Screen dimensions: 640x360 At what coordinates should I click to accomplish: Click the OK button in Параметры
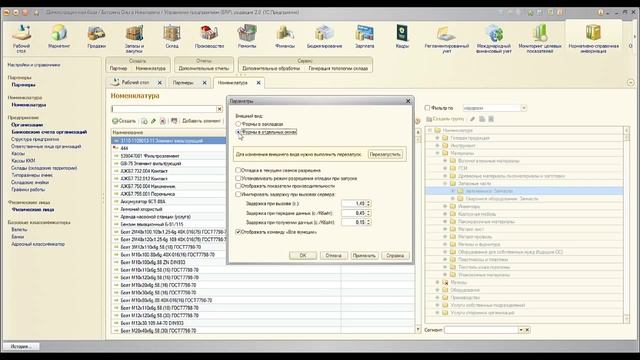303,256
